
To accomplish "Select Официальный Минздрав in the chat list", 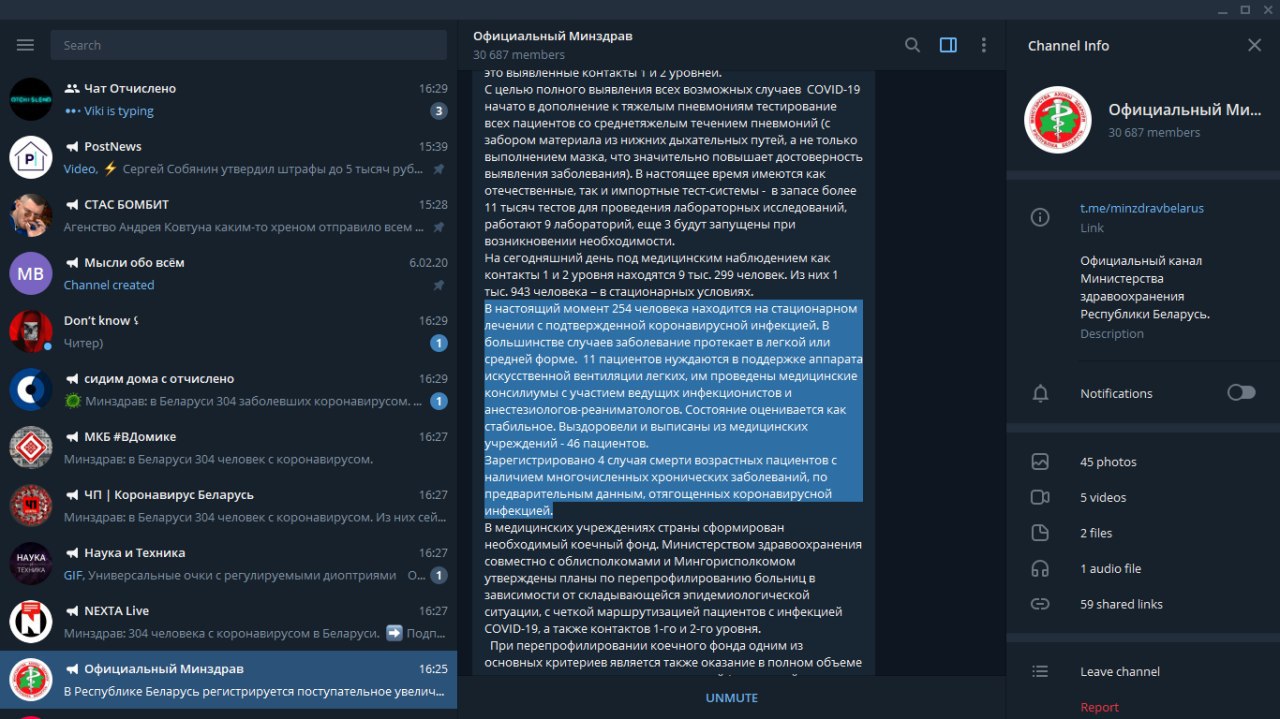I will click(x=229, y=679).
